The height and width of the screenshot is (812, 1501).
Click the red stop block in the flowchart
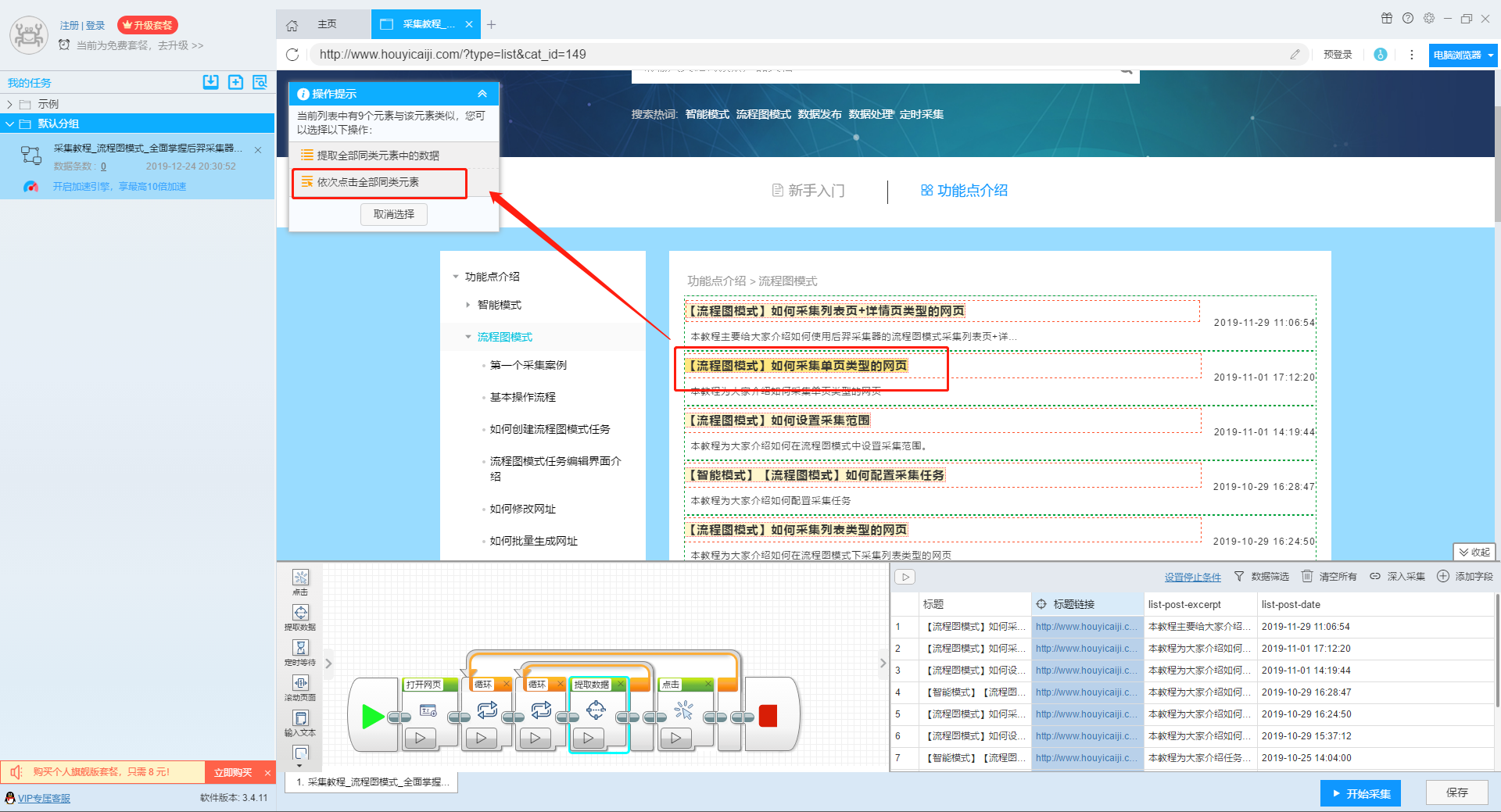coord(768,716)
